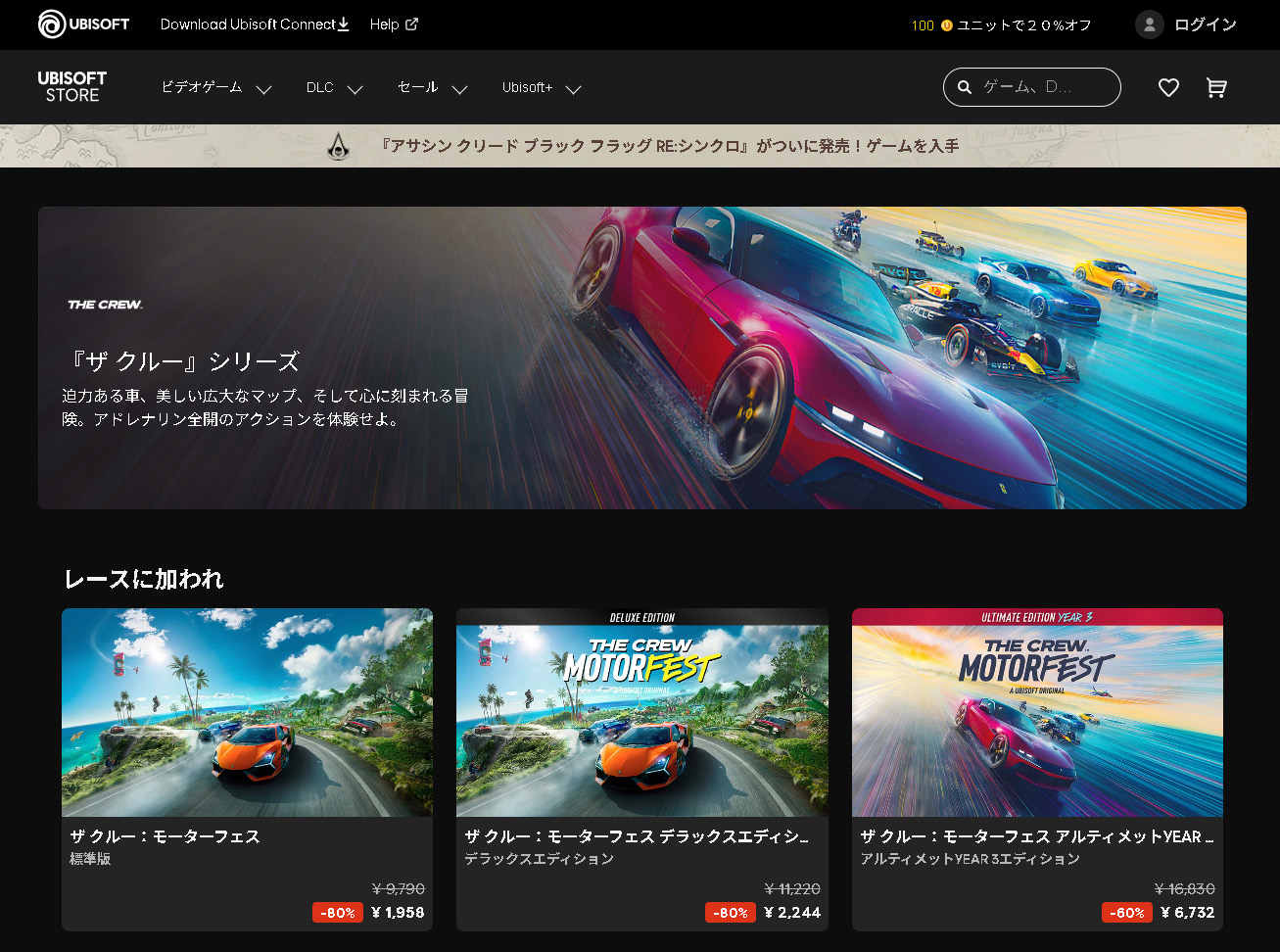Viewport: 1280px width, 952px height.
Task: Open the Ubisoft Store home logo
Action: click(x=72, y=87)
